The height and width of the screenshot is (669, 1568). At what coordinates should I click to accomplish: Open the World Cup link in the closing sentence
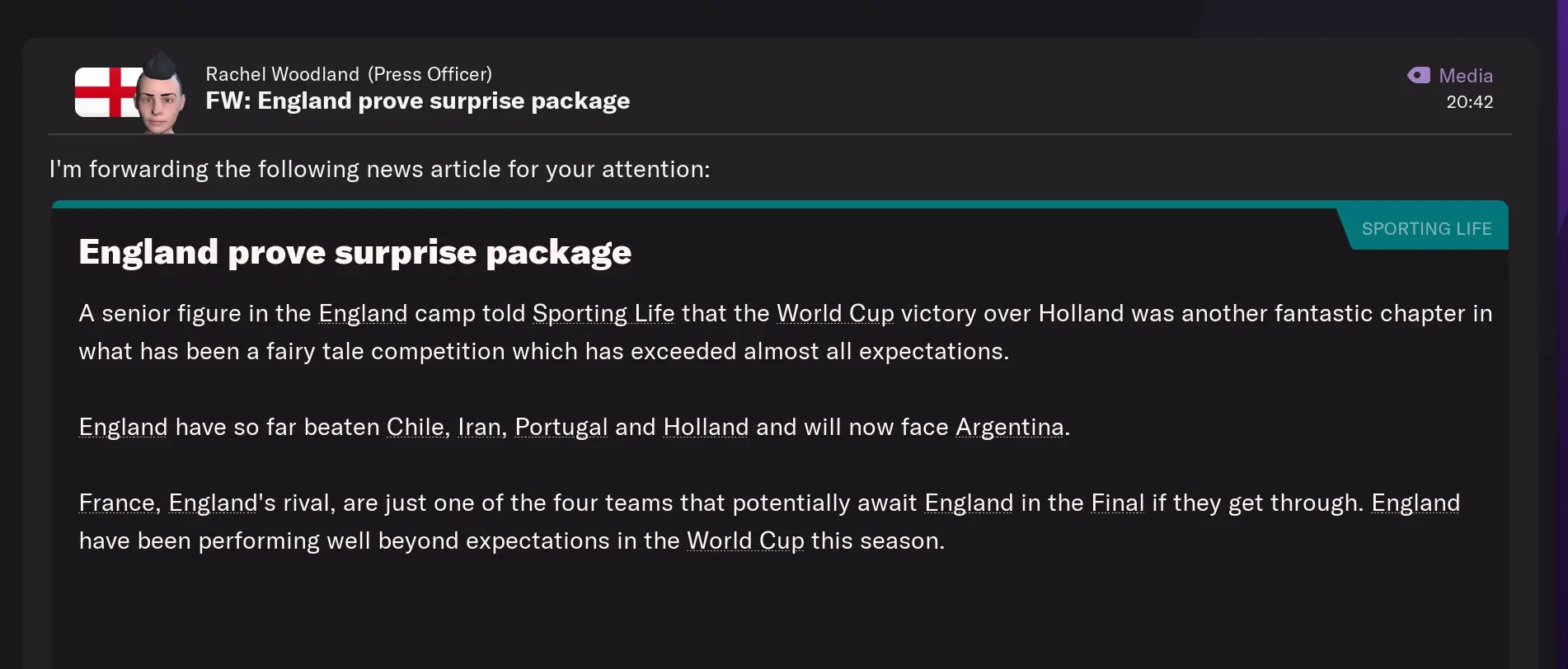[x=745, y=541]
